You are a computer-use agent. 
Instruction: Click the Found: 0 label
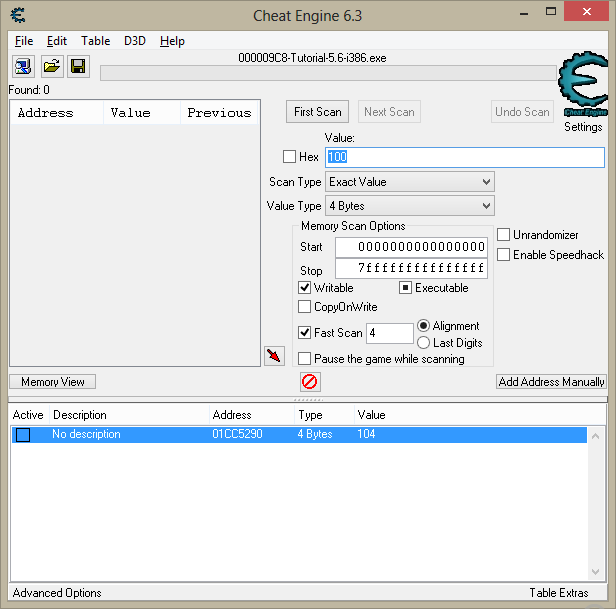[x=29, y=90]
